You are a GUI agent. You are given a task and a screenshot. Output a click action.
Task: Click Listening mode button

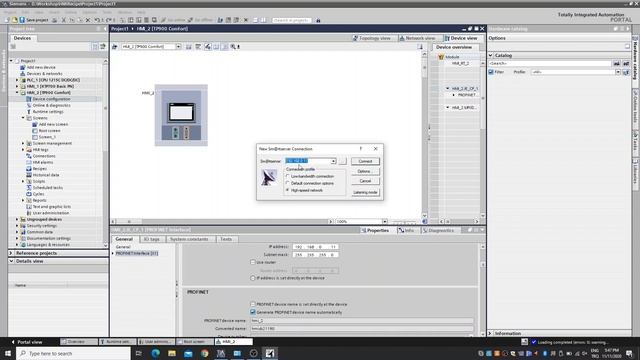click(365, 192)
